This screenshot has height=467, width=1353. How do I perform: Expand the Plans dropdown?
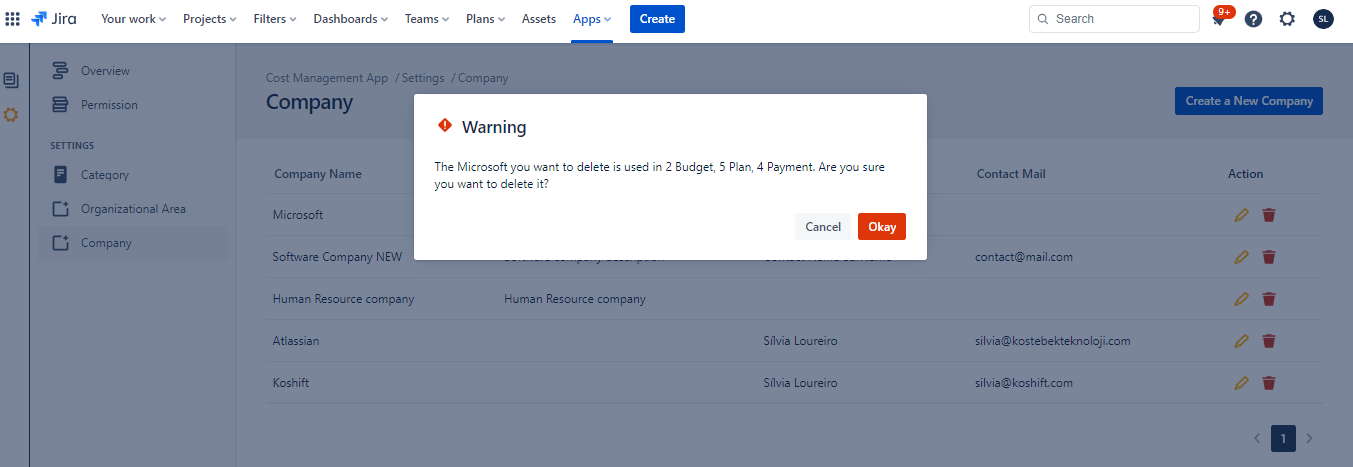point(486,19)
